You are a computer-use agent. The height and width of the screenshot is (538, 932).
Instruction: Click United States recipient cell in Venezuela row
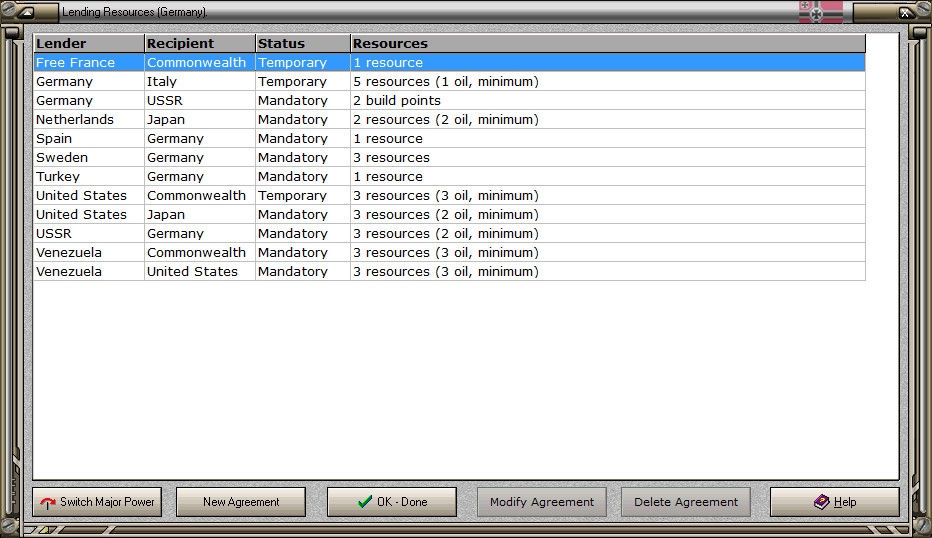point(200,272)
